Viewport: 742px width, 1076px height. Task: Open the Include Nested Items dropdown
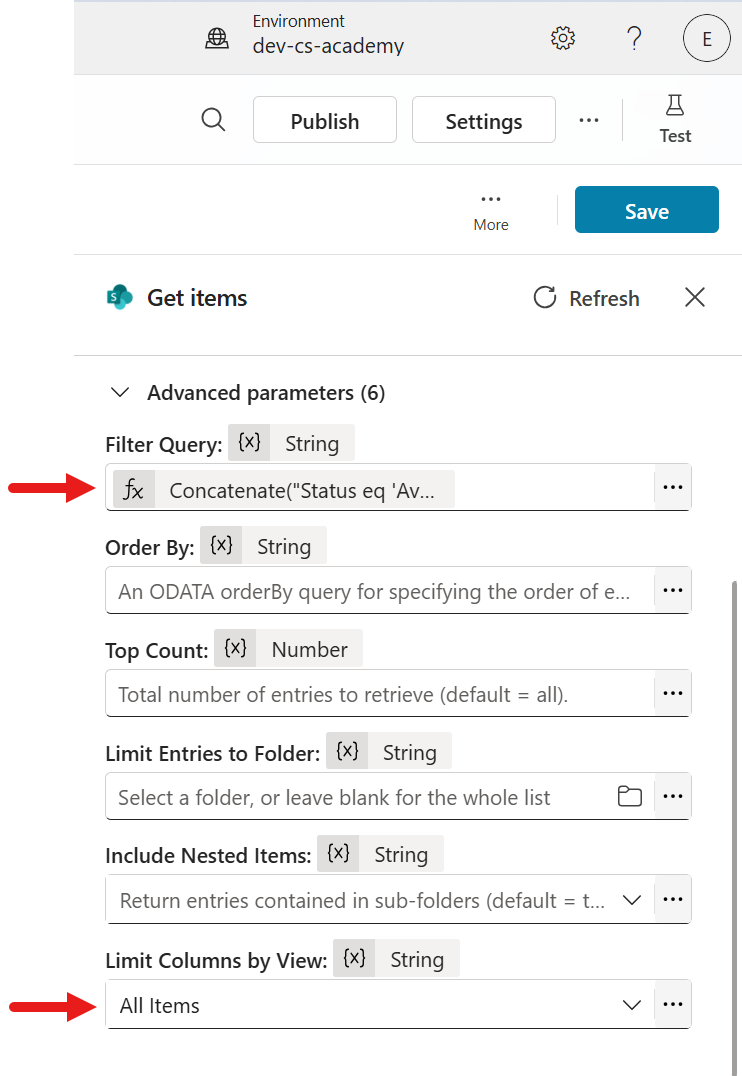pos(632,899)
